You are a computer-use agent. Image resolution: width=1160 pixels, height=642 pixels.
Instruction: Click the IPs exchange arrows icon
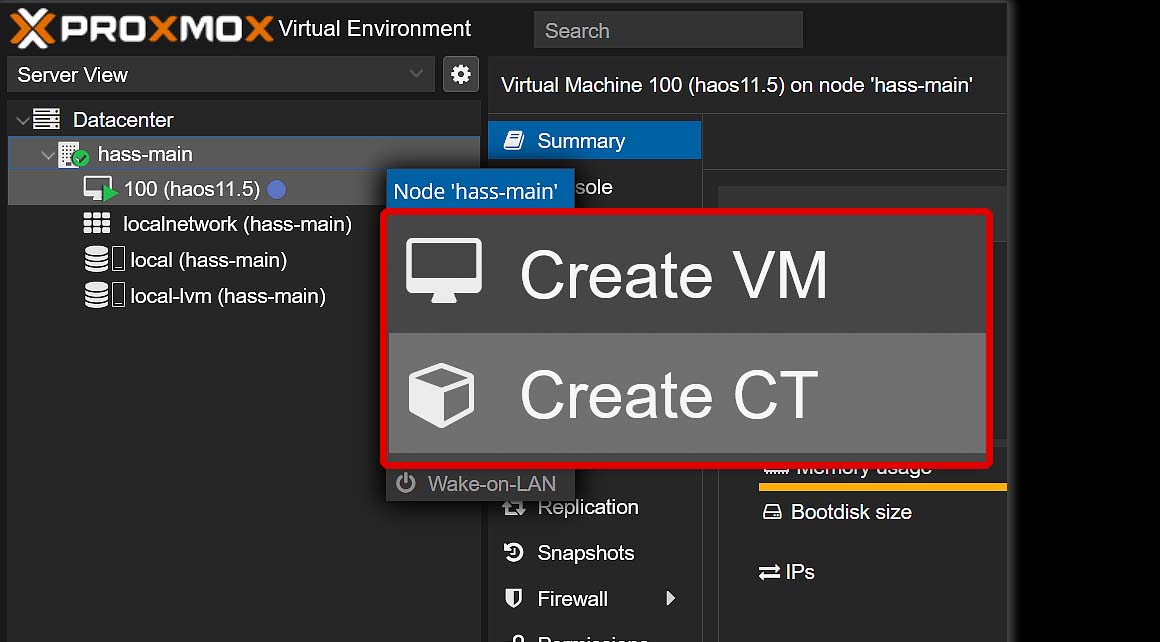point(769,572)
